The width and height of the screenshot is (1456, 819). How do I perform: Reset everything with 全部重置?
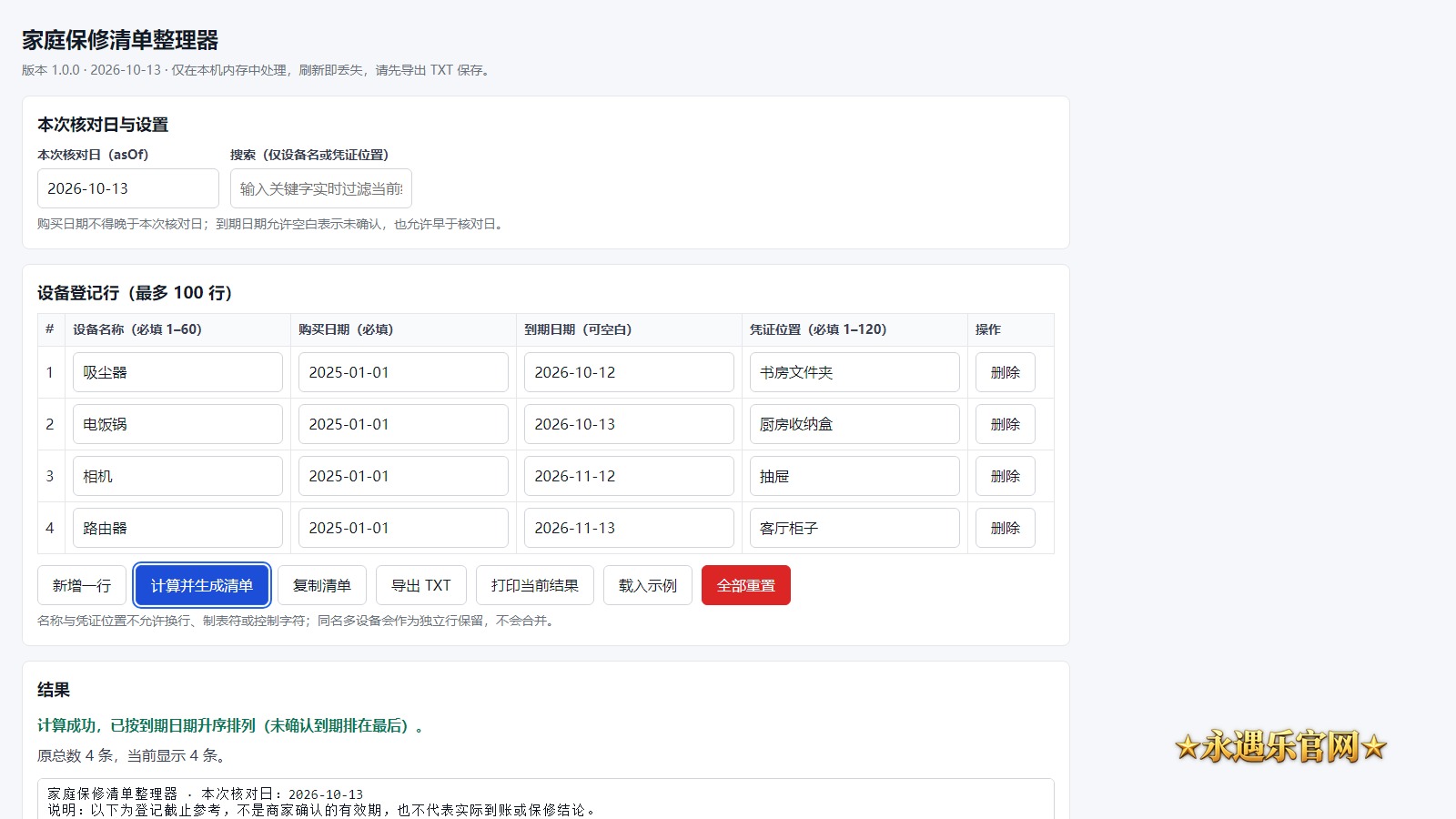coord(746,585)
